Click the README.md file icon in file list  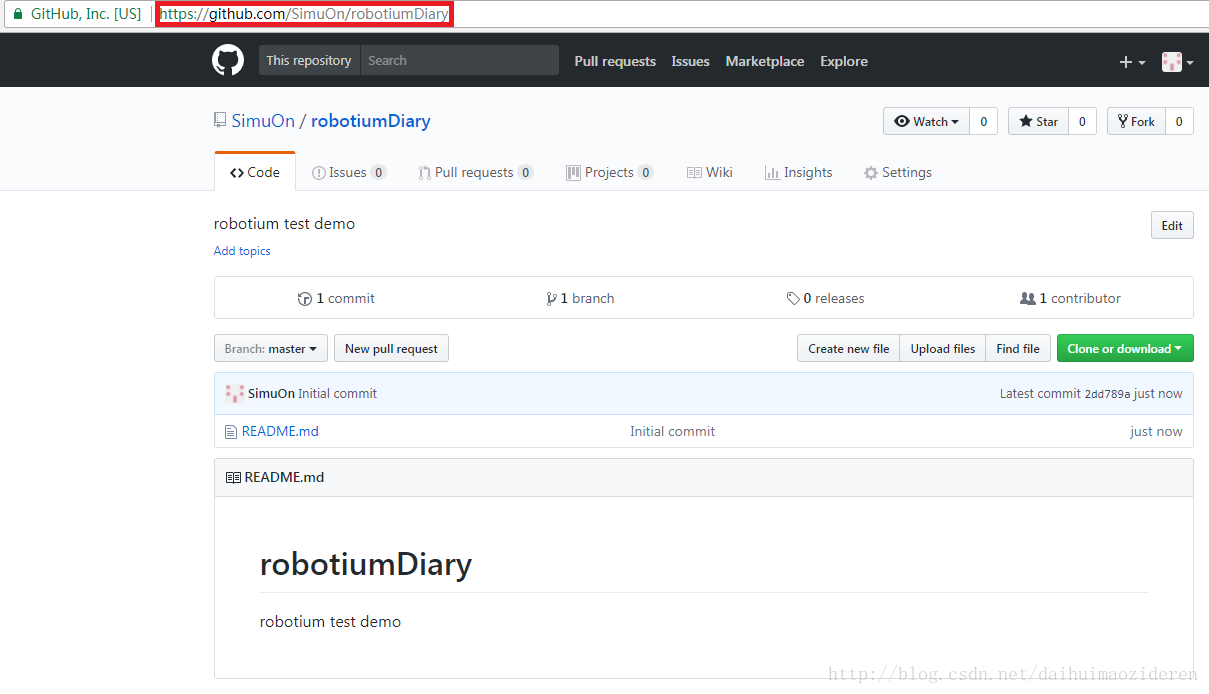click(231, 432)
